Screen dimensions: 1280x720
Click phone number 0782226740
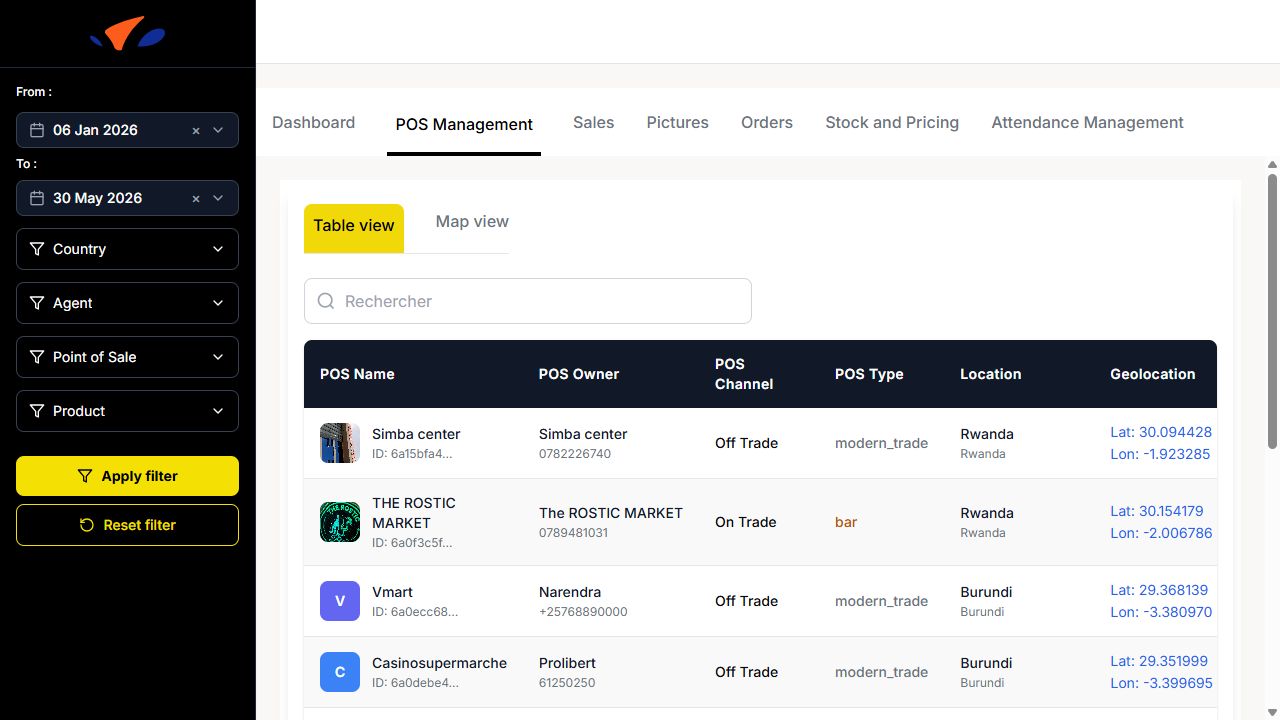(575, 454)
